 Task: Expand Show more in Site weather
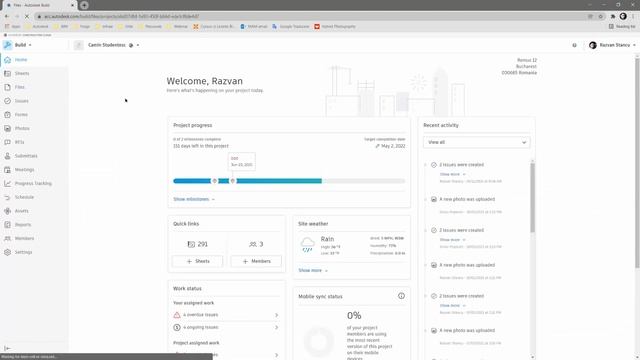point(313,270)
